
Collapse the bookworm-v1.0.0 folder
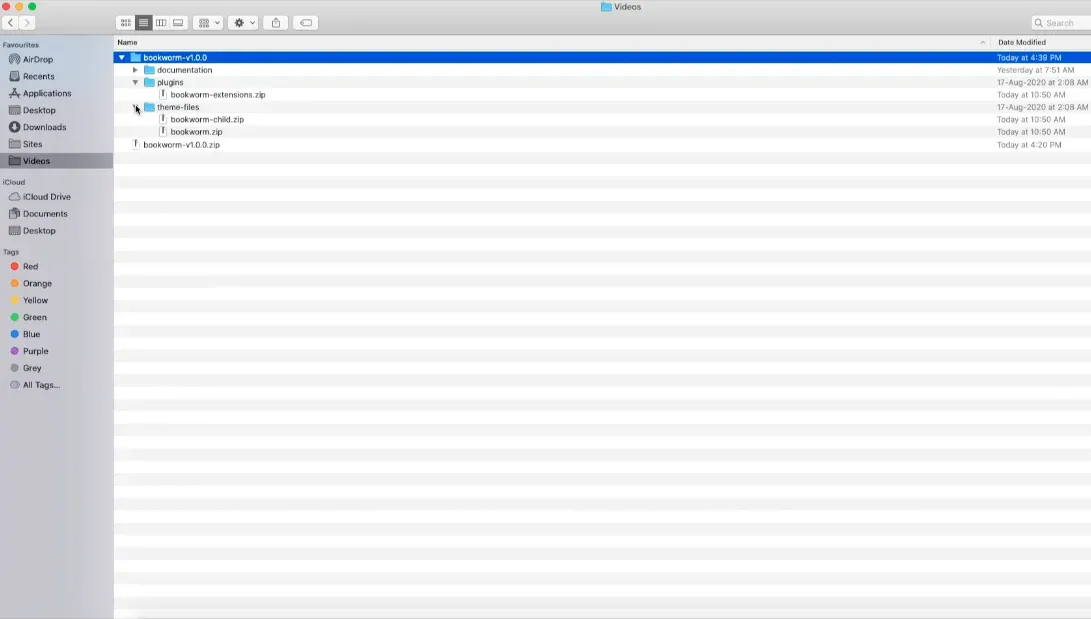tap(122, 58)
